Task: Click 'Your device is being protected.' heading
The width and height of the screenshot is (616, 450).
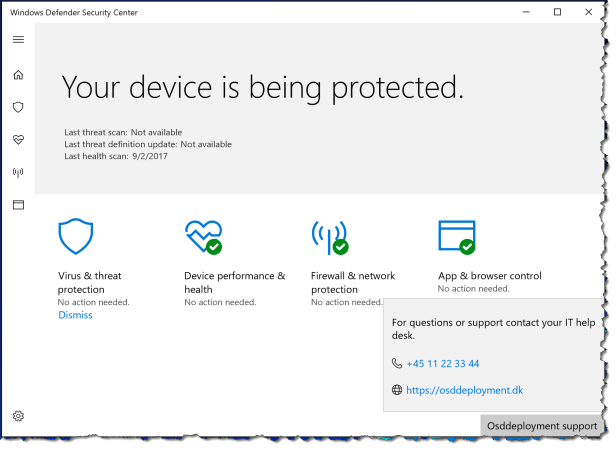Action: [x=263, y=88]
